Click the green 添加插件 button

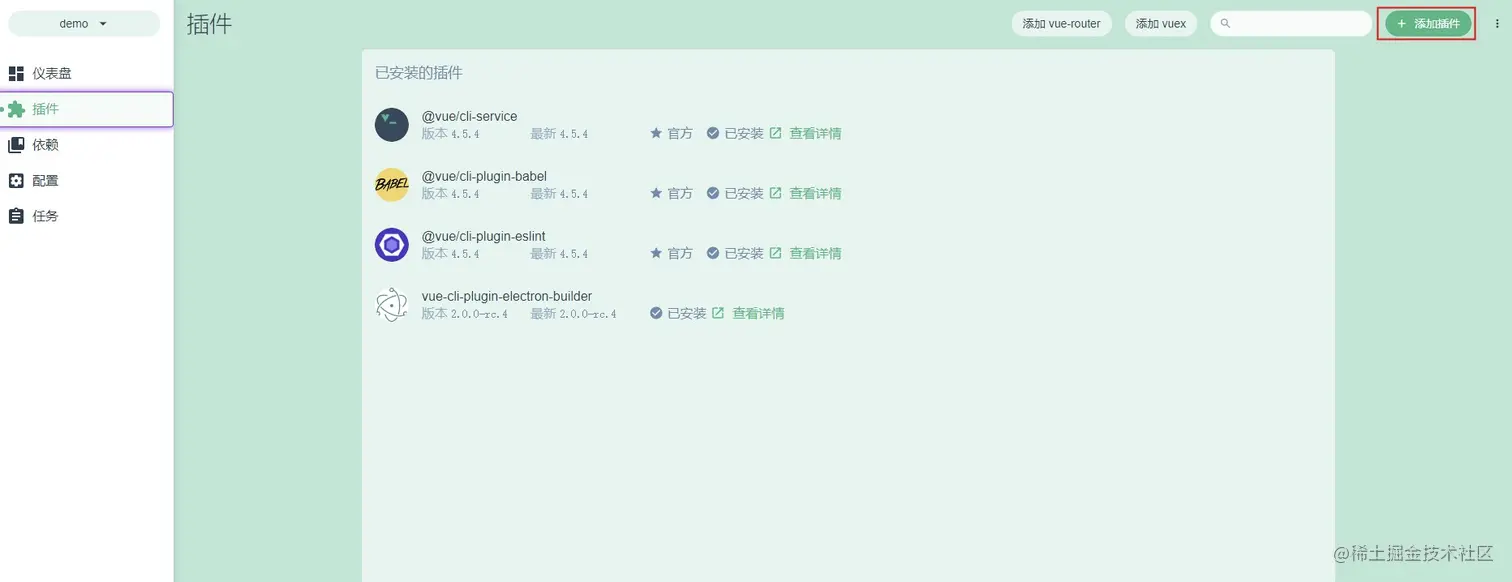point(1428,24)
